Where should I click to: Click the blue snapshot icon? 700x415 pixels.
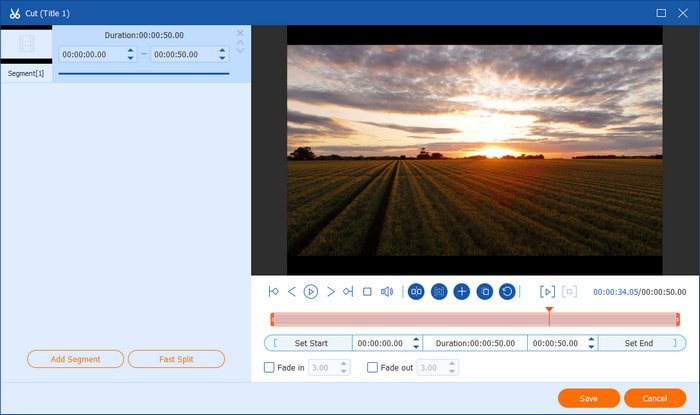coord(439,292)
